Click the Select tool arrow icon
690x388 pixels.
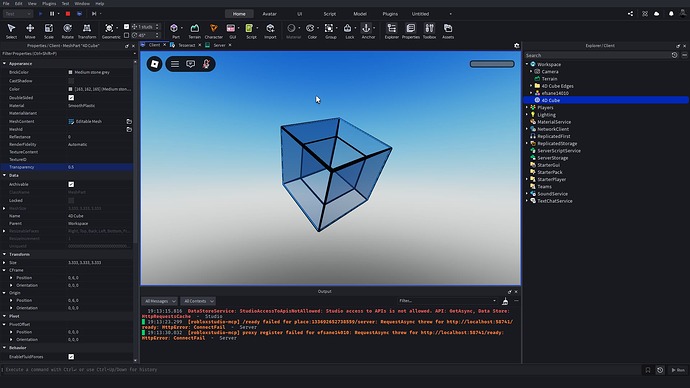click(11, 28)
